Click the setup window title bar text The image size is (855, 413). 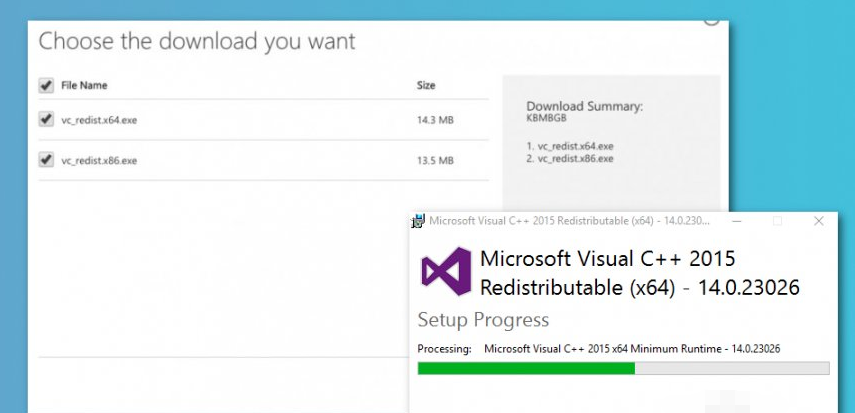tap(565, 221)
